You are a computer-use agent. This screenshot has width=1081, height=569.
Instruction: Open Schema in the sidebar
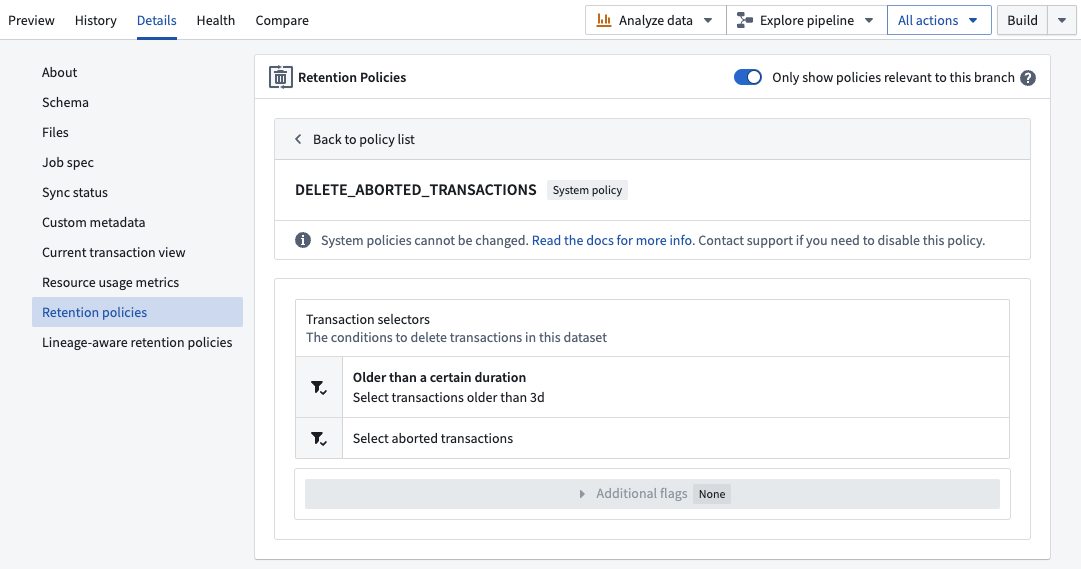tap(137, 102)
